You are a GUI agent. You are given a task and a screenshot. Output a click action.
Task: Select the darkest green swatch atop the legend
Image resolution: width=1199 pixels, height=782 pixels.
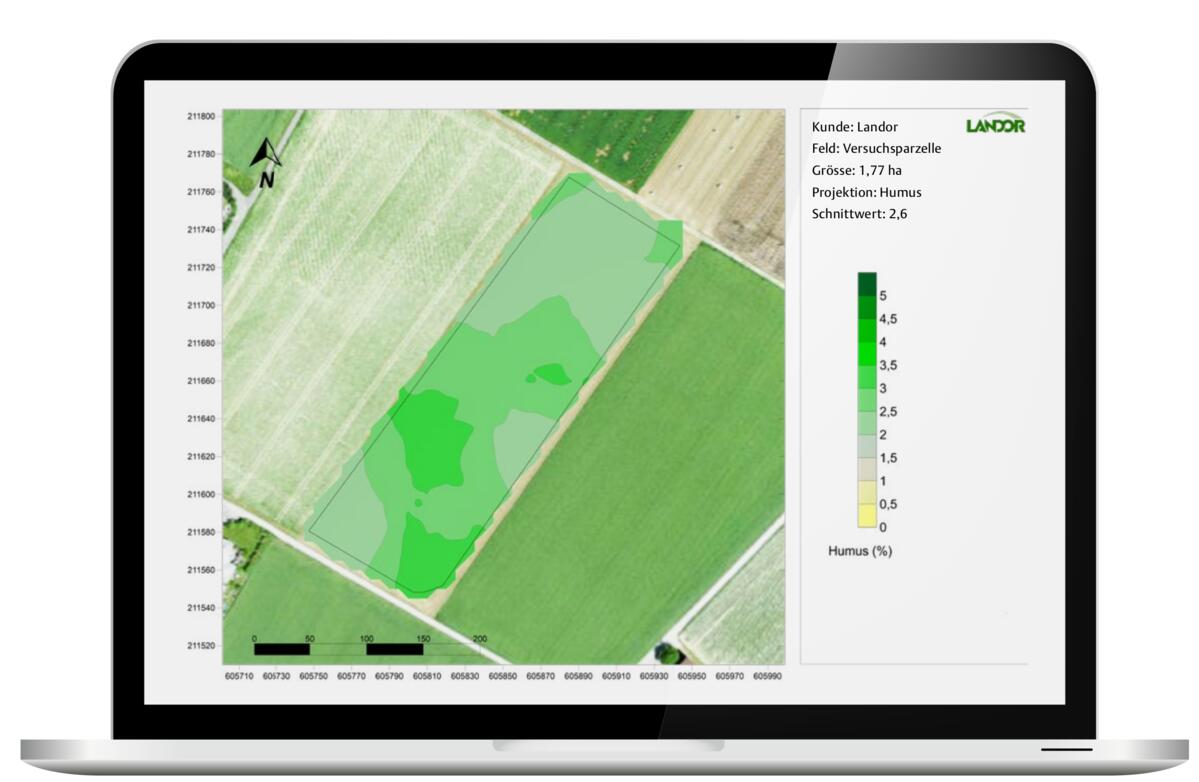pyautogui.click(x=867, y=284)
